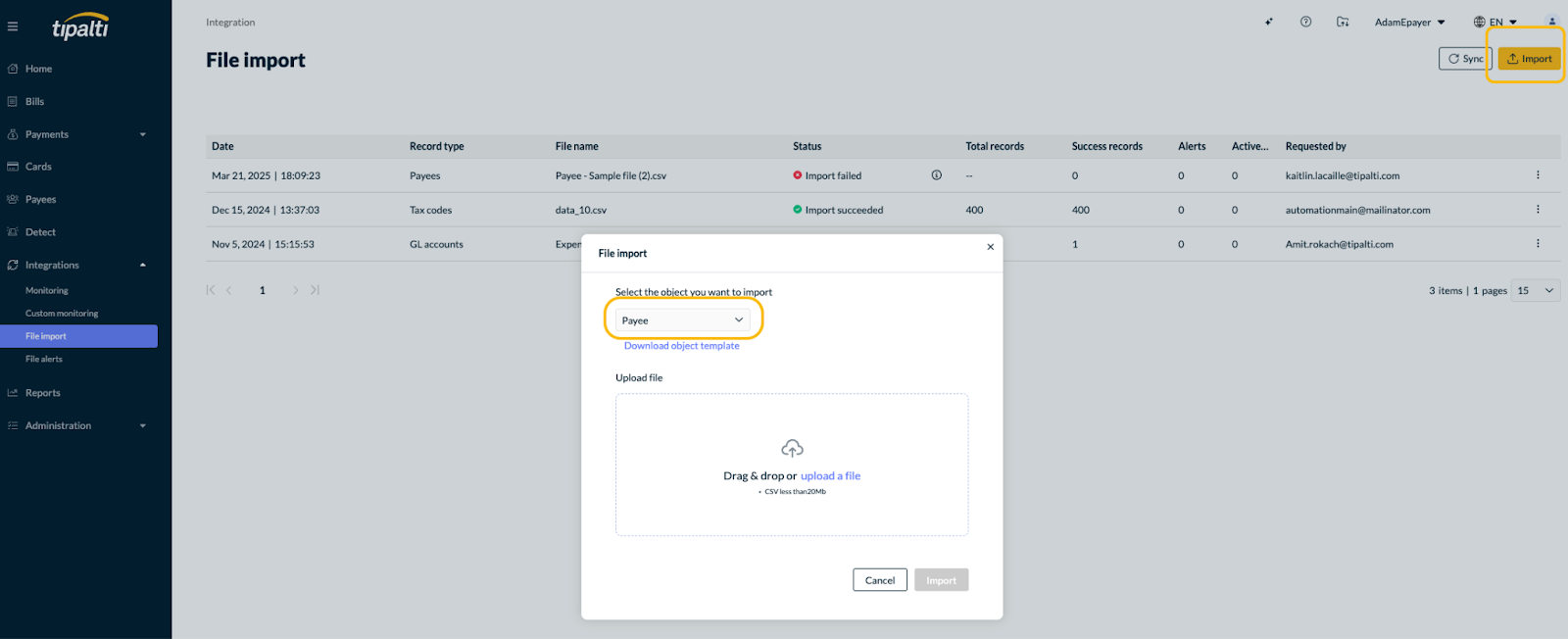Image resolution: width=1568 pixels, height=639 pixels.
Task: Select Custom monitoring under Integrations
Action: click(x=62, y=314)
